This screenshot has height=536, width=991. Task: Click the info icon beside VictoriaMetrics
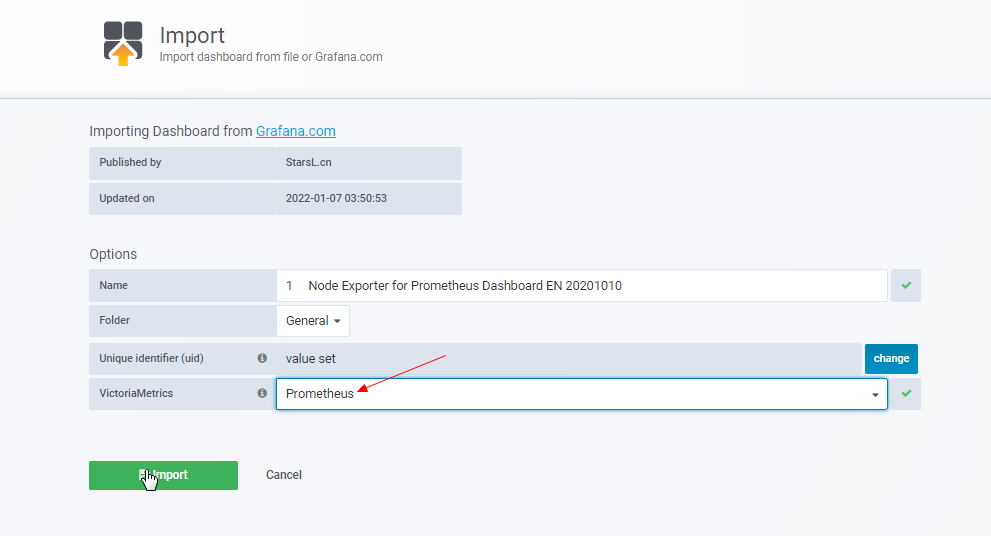pyautogui.click(x=262, y=393)
